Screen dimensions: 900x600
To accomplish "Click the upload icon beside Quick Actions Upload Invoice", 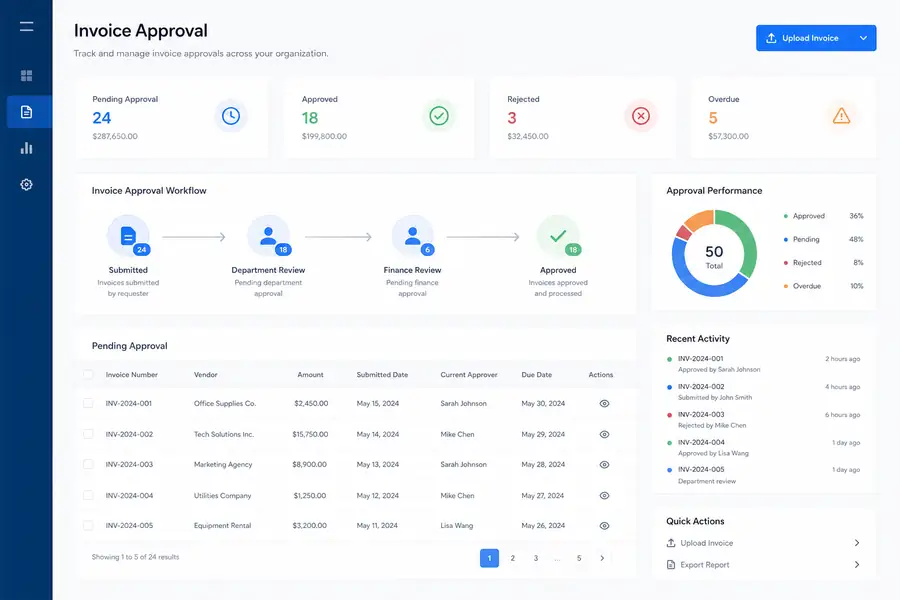I will [x=671, y=543].
